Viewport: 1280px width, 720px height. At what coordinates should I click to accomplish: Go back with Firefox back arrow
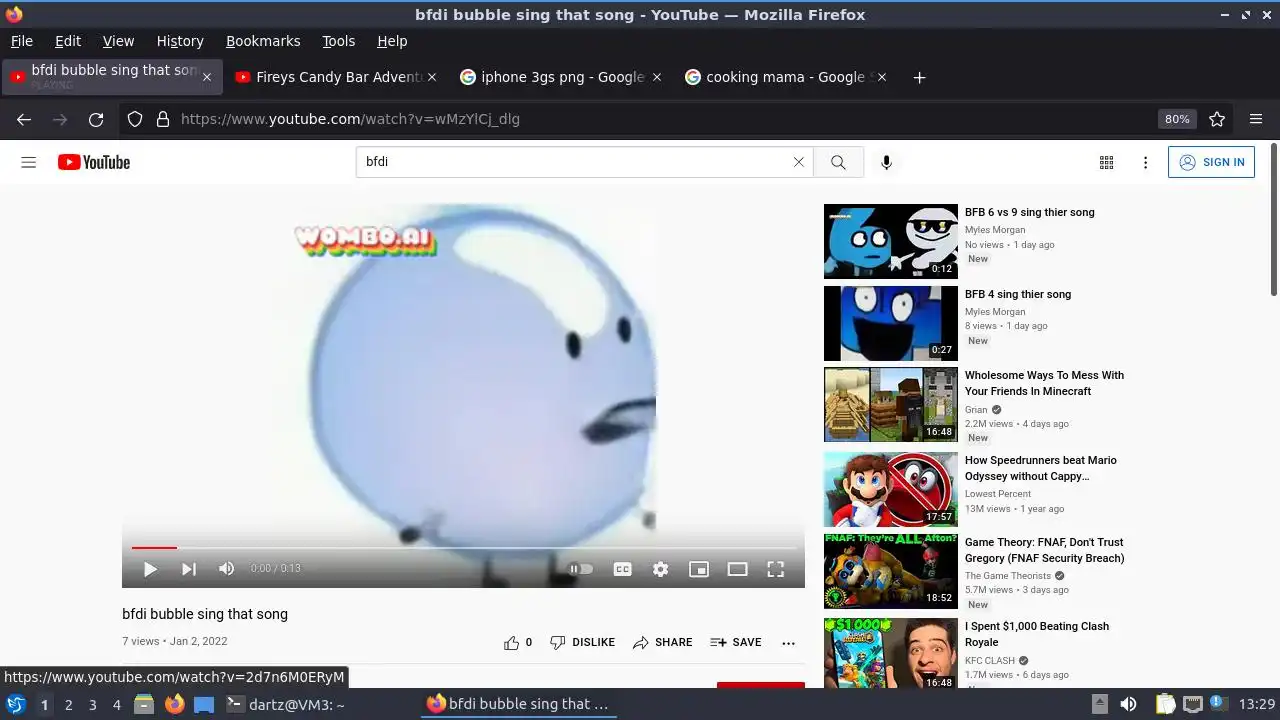click(x=24, y=119)
